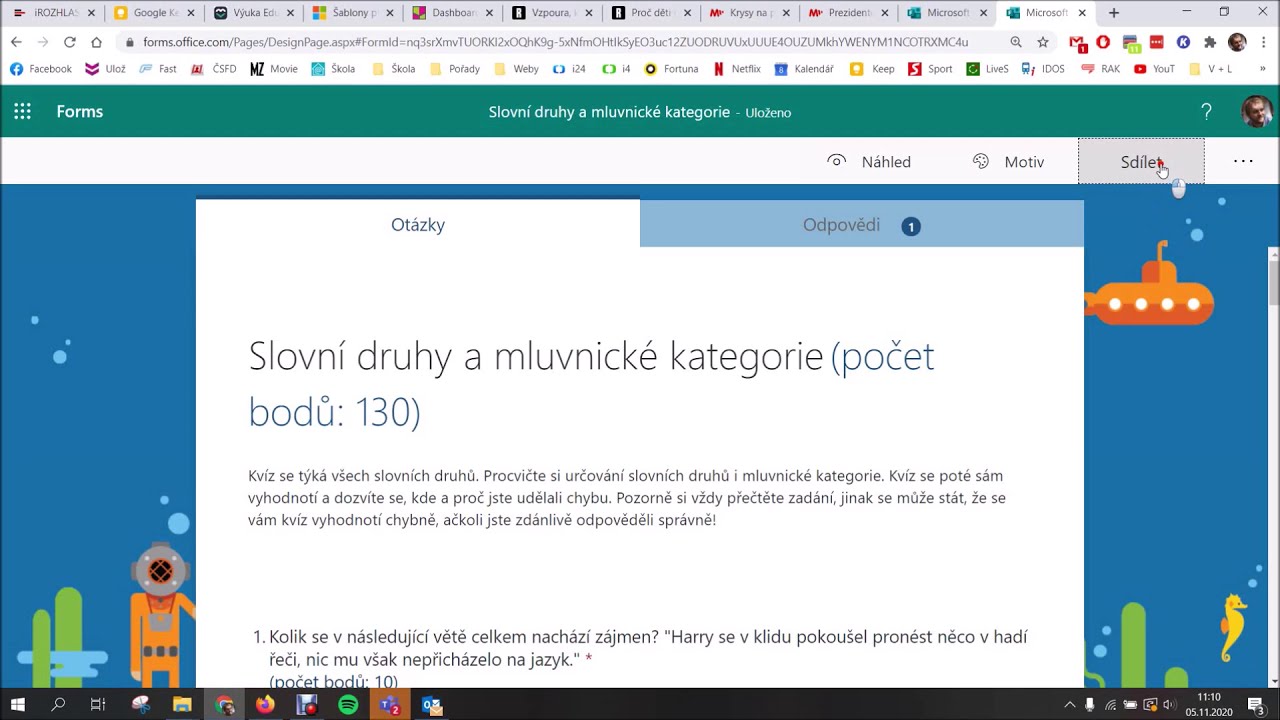1280x720 pixels.
Task: Preview the form with Náhled
Action: coord(869,162)
